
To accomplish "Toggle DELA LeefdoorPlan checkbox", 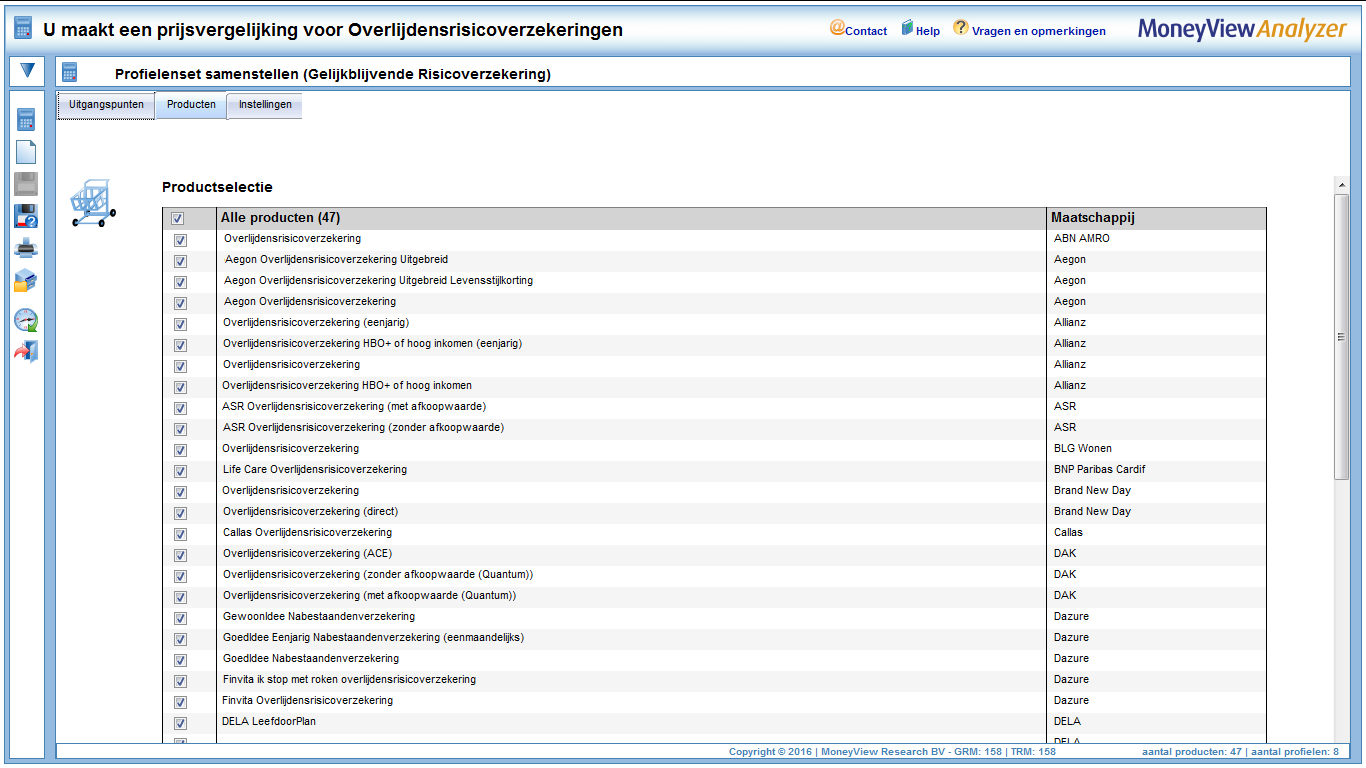I will 180,723.
